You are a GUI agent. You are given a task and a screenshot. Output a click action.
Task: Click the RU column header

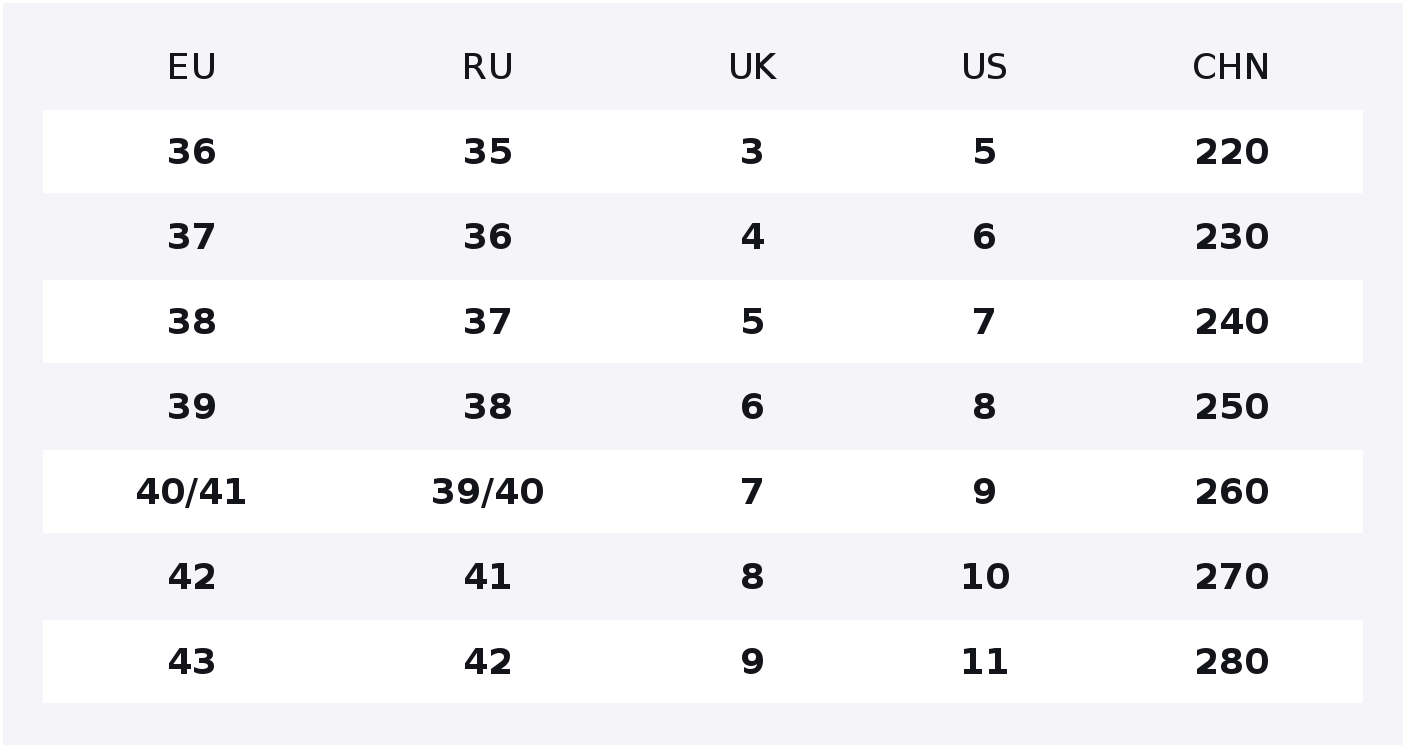(487, 68)
